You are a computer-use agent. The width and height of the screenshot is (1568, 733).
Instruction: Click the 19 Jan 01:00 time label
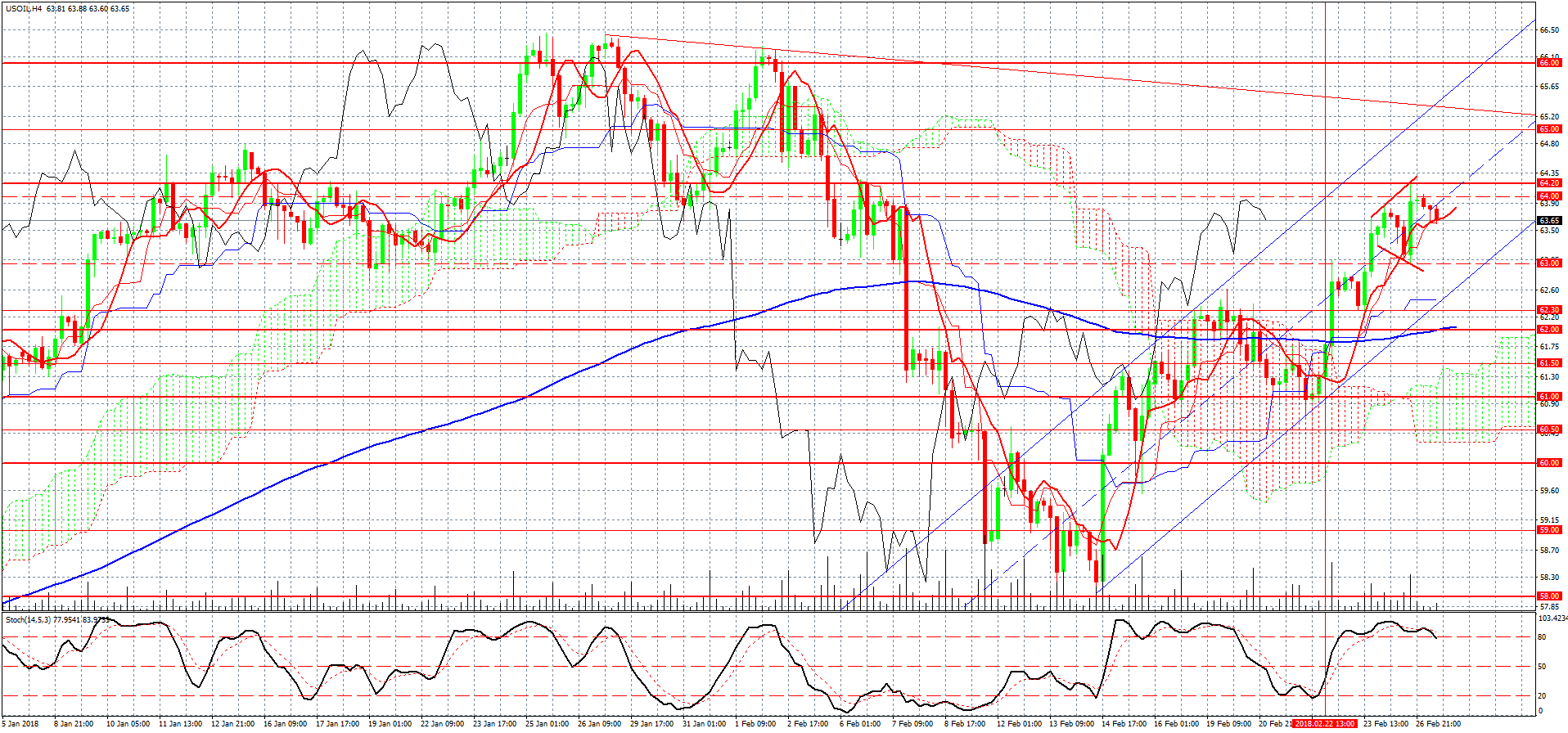click(x=390, y=724)
